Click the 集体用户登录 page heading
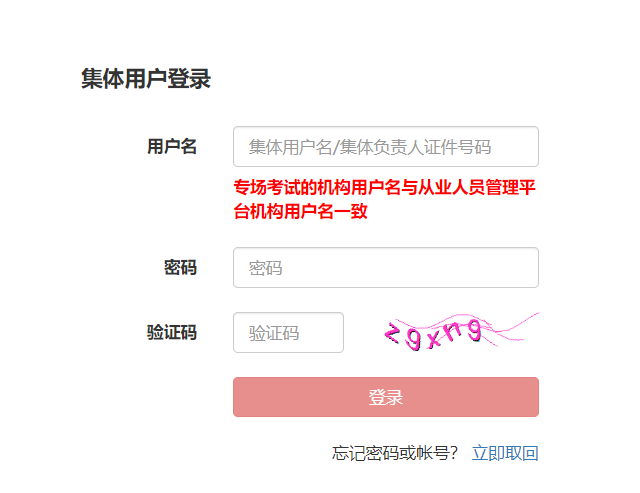 click(146, 79)
